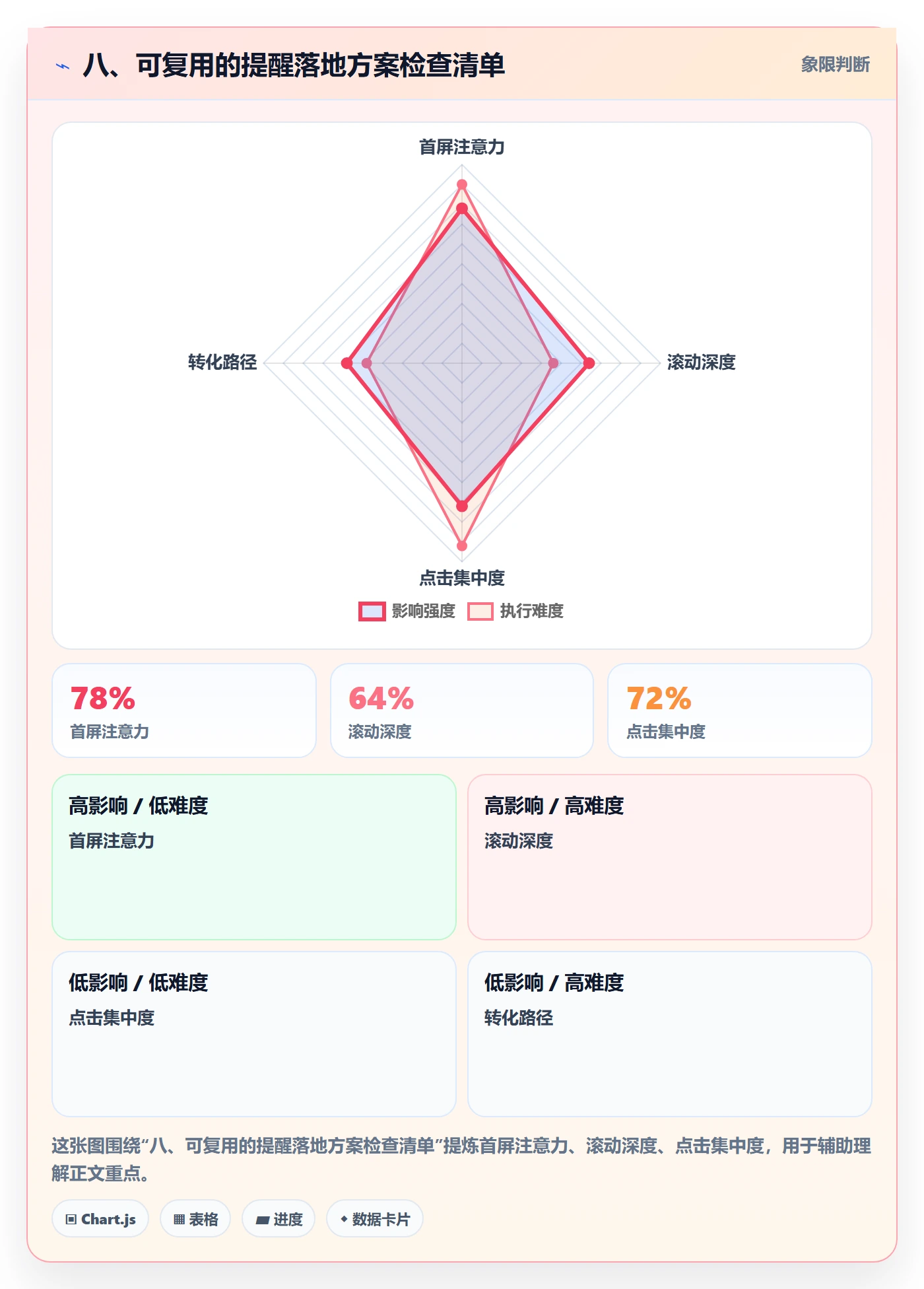Click the 影响强度 legend color box
924x1289 pixels.
click(372, 611)
